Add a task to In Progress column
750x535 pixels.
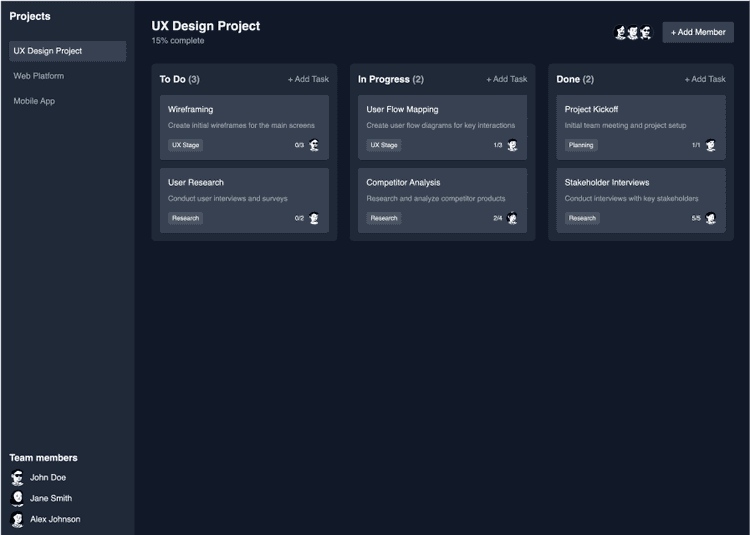coord(506,79)
